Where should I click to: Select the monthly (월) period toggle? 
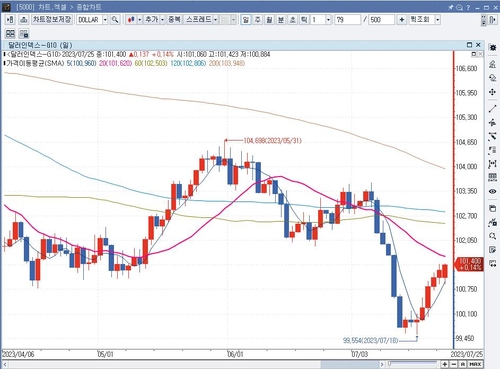(269, 20)
